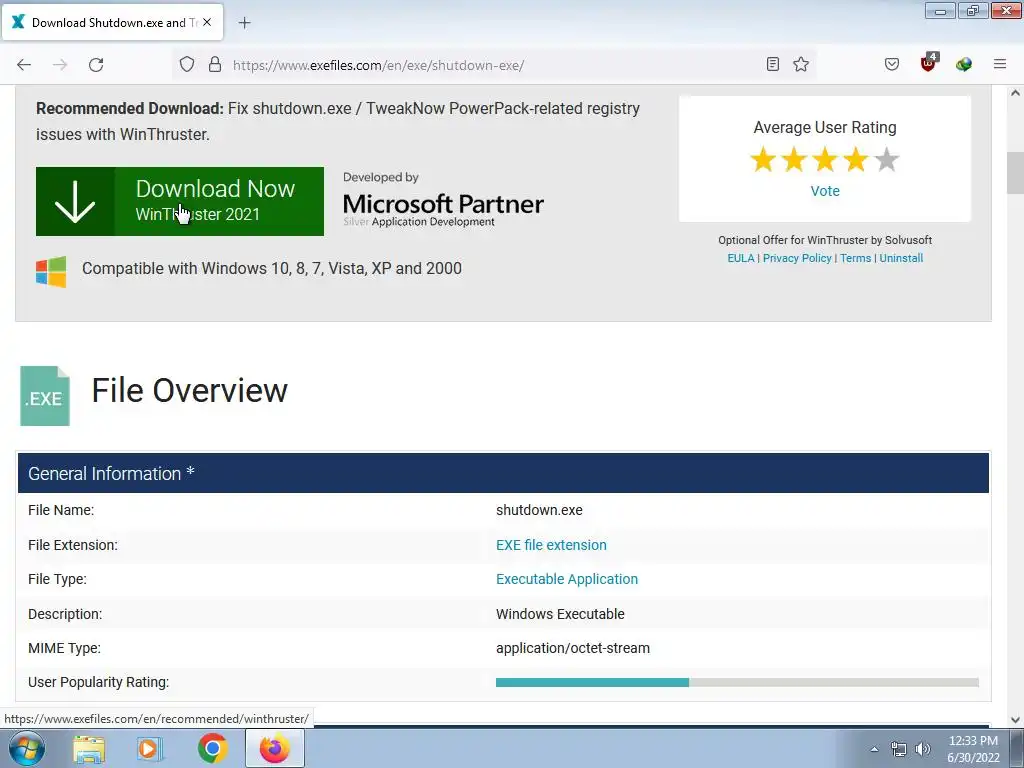Click the Windows logo compatibility icon
This screenshot has width=1024, height=768.
[x=51, y=271]
